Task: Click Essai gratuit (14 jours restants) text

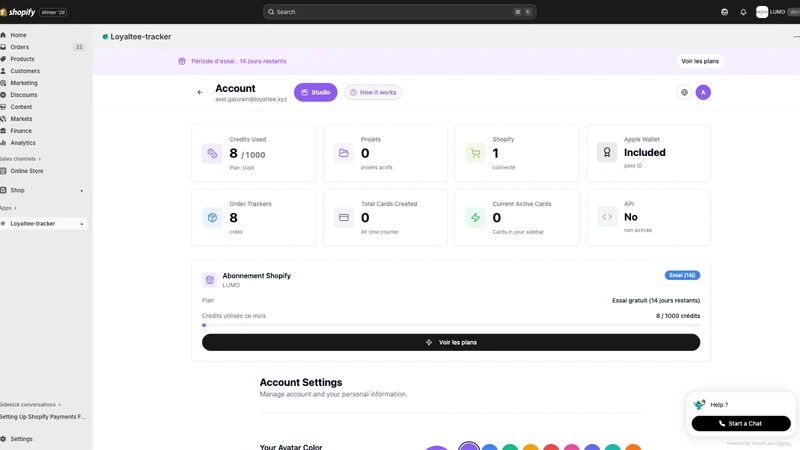Action: tap(656, 301)
